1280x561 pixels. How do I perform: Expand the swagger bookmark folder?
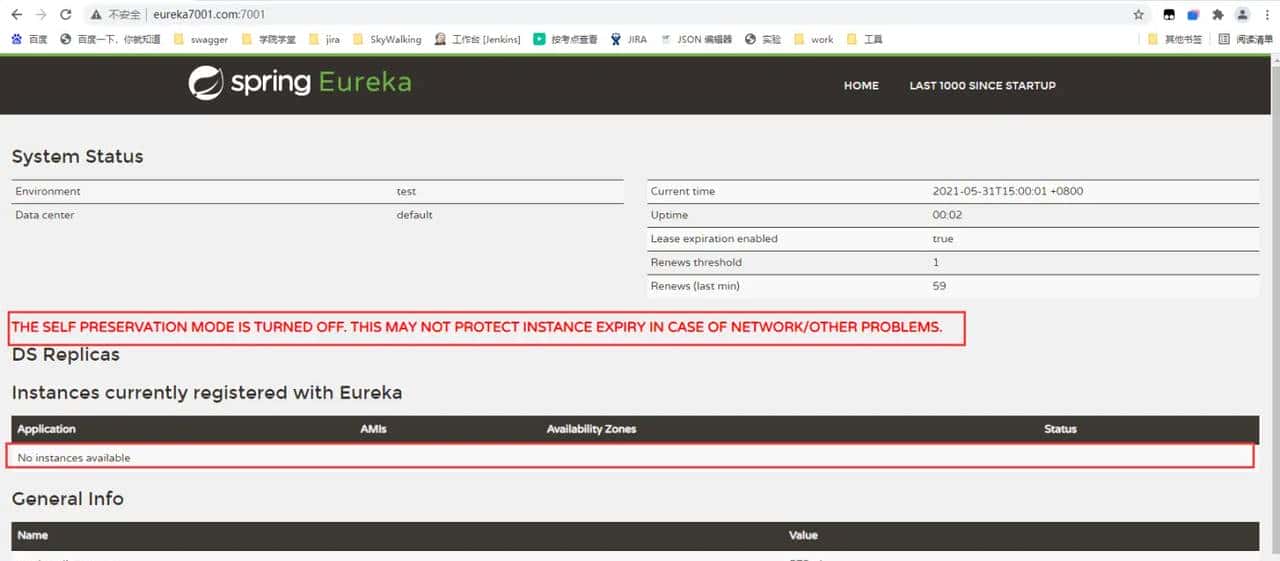(x=200, y=40)
